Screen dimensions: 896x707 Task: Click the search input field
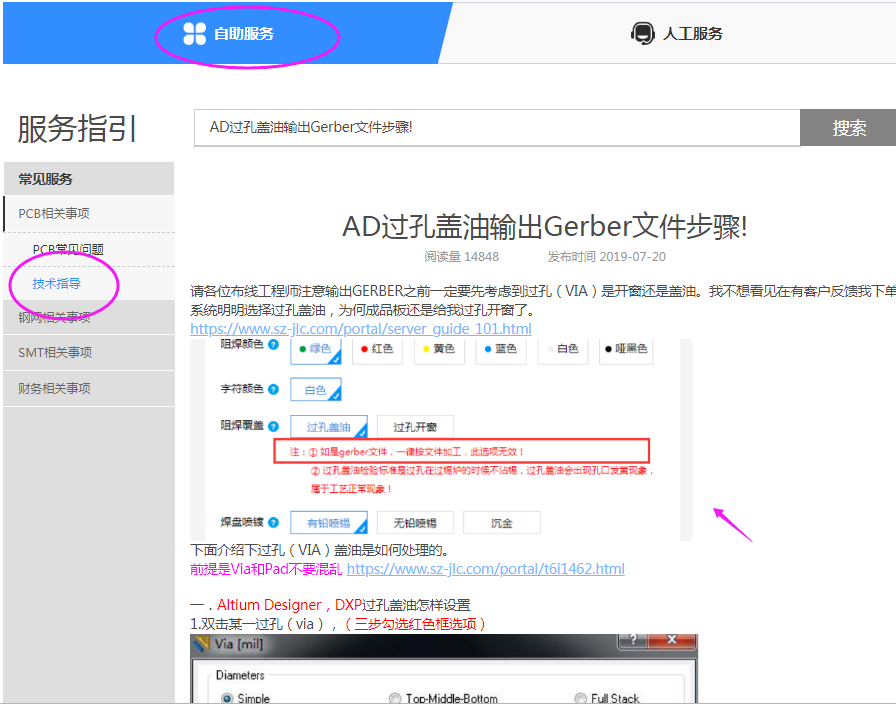tap(497, 128)
